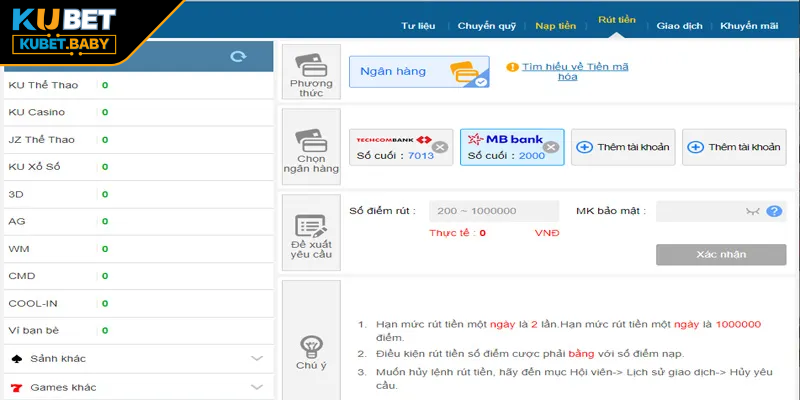
Task: Expand the Games khác section chevron
Action: (x=257, y=388)
